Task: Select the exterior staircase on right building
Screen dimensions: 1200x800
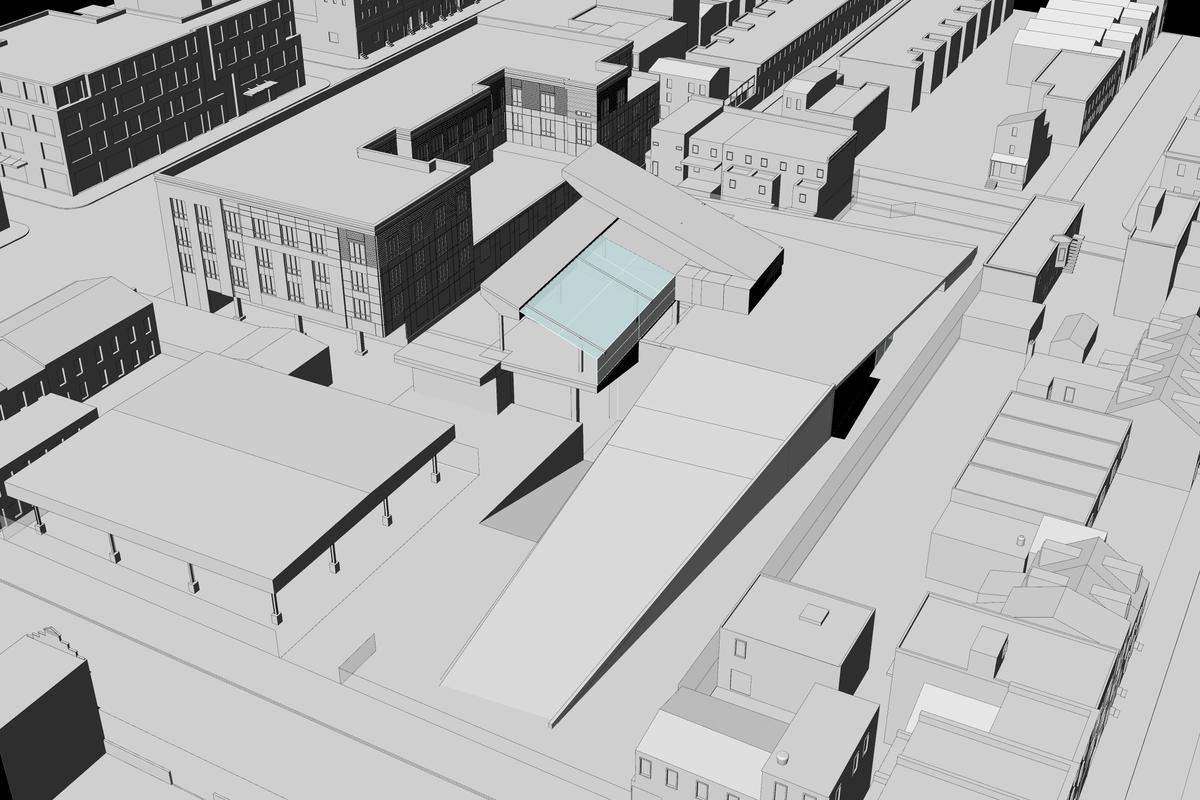Action: (x=1070, y=250)
